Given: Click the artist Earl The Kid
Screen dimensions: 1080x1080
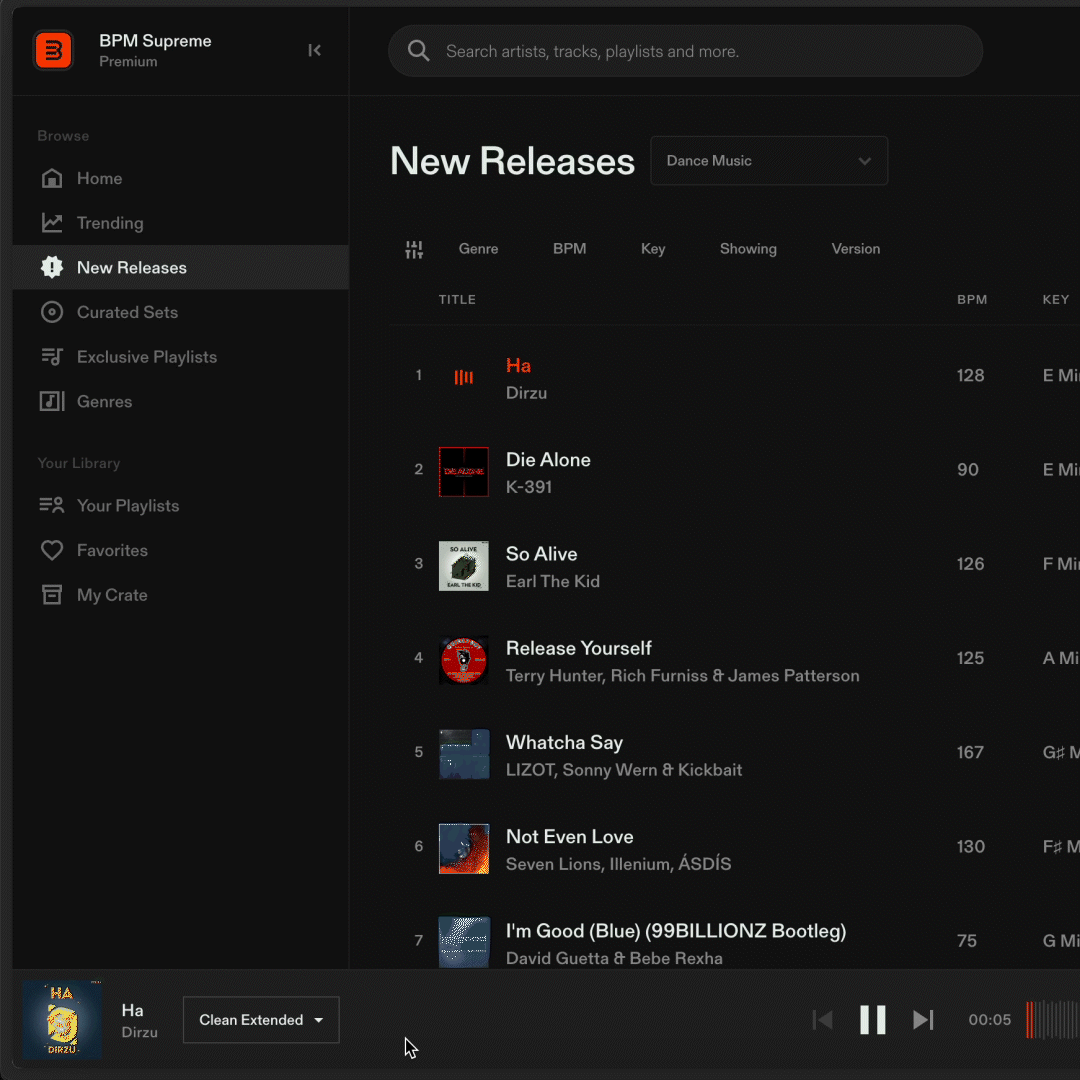Looking at the screenshot, I should click(552, 581).
